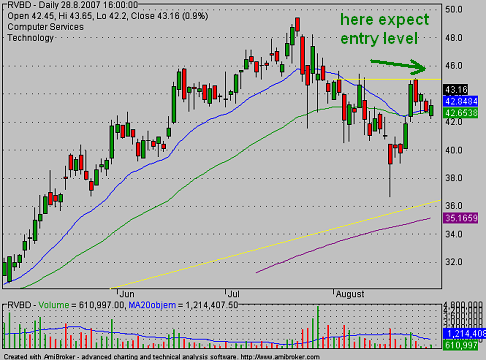This screenshot has height=360, width=486.
Task: Click the Jul month marker on time axis
Action: [x=234, y=294]
